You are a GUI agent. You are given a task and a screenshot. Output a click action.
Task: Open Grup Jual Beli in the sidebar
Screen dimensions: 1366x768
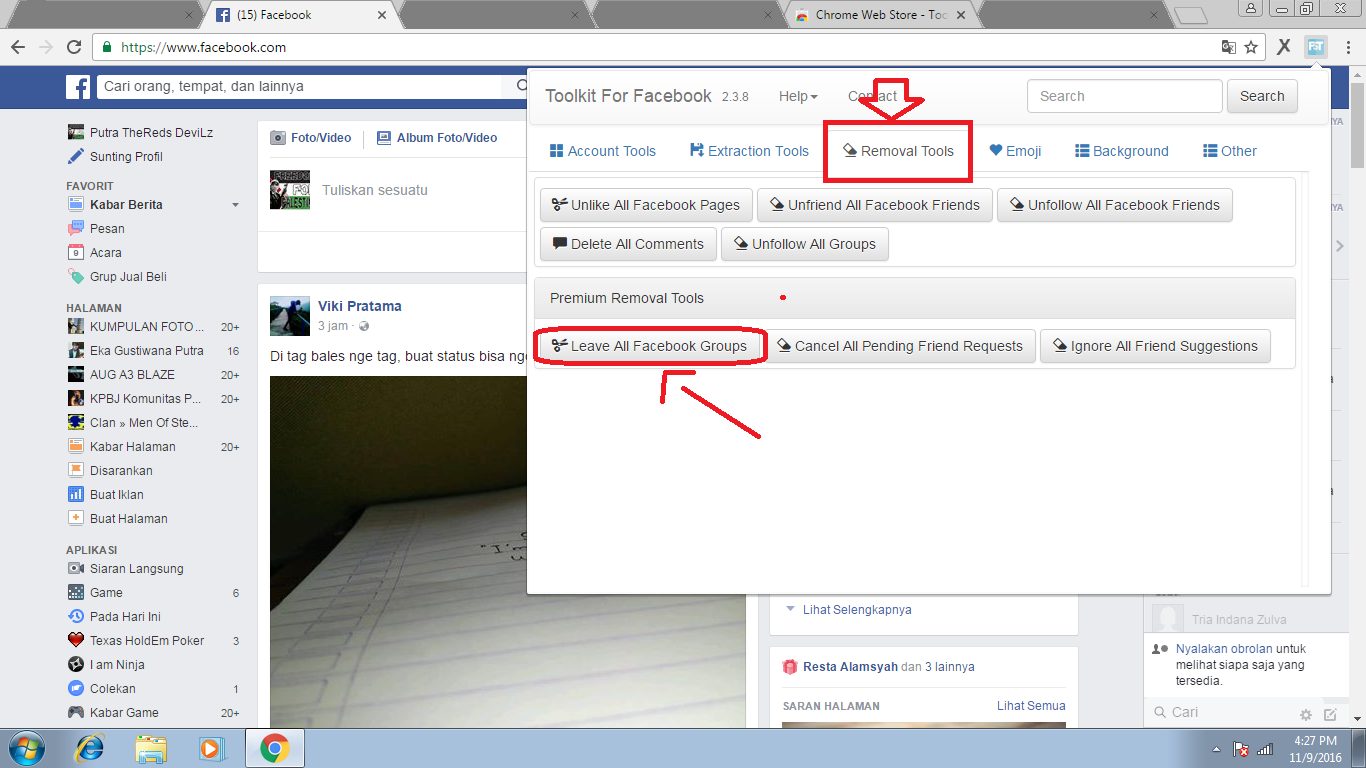point(128,276)
